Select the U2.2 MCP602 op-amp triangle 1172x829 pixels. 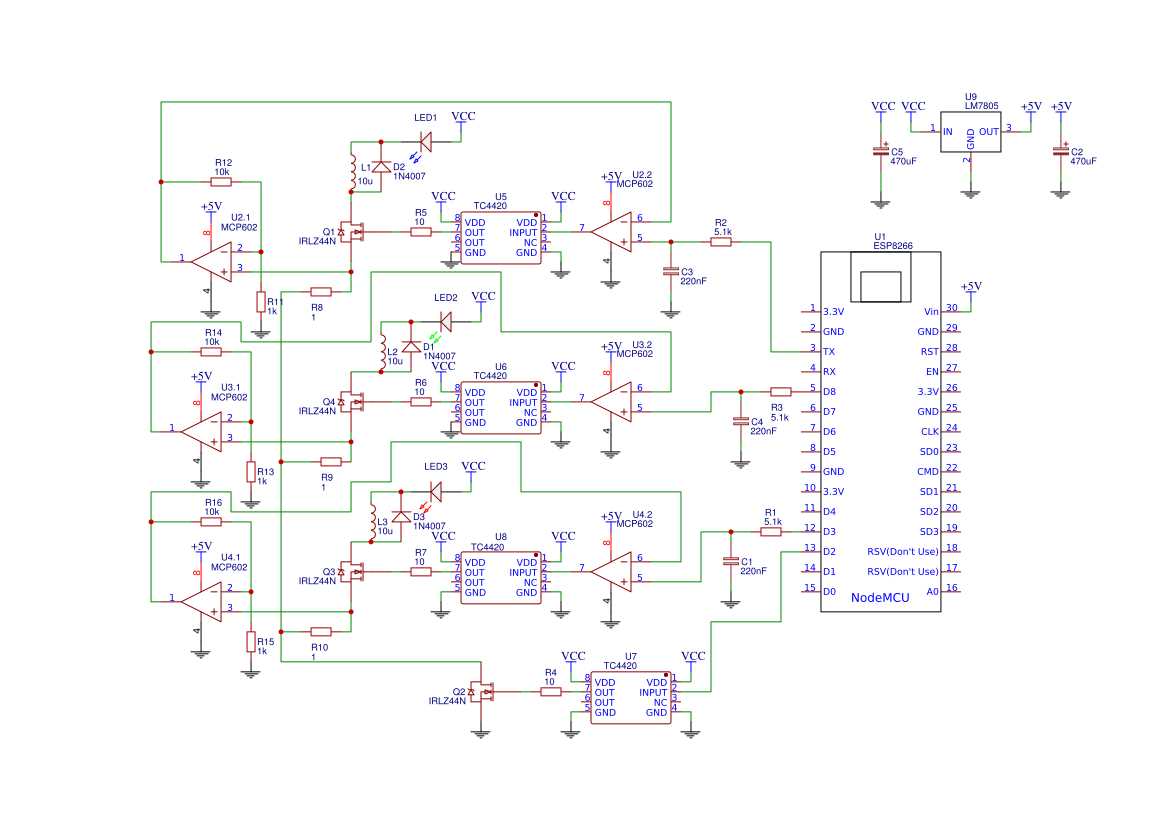coord(611,232)
